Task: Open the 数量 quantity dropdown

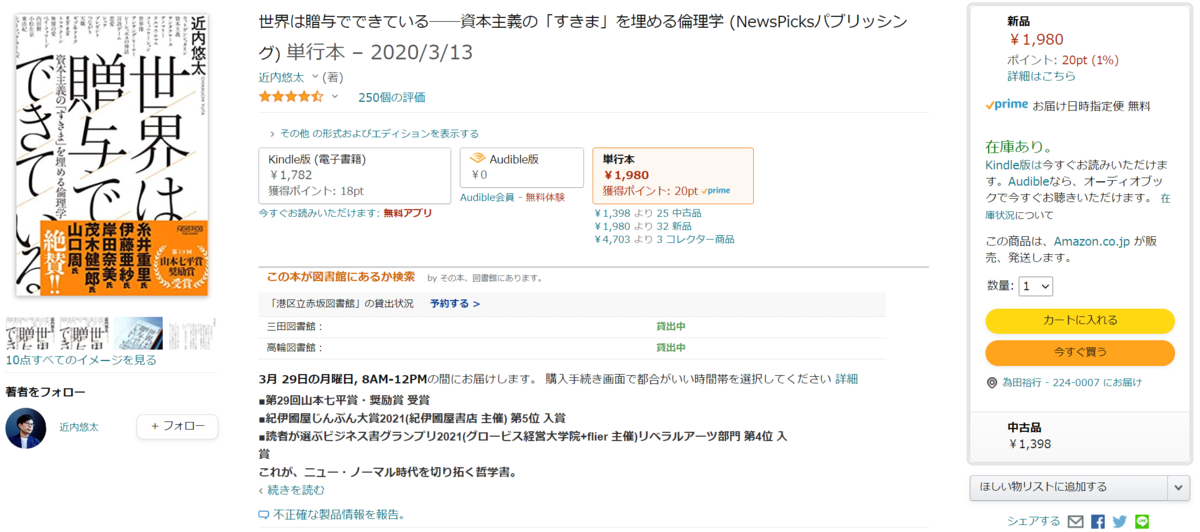Action: [1036, 286]
